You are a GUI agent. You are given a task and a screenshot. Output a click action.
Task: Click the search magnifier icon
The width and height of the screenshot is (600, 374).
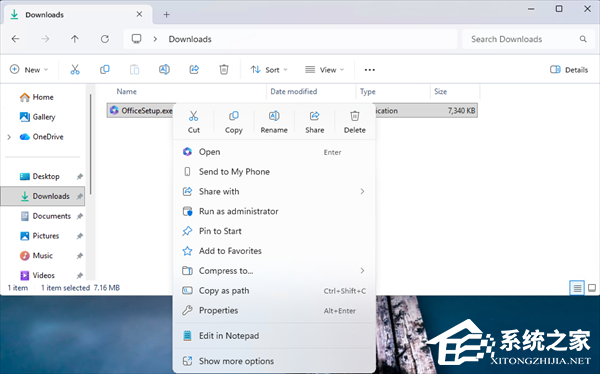pyautogui.click(x=583, y=39)
